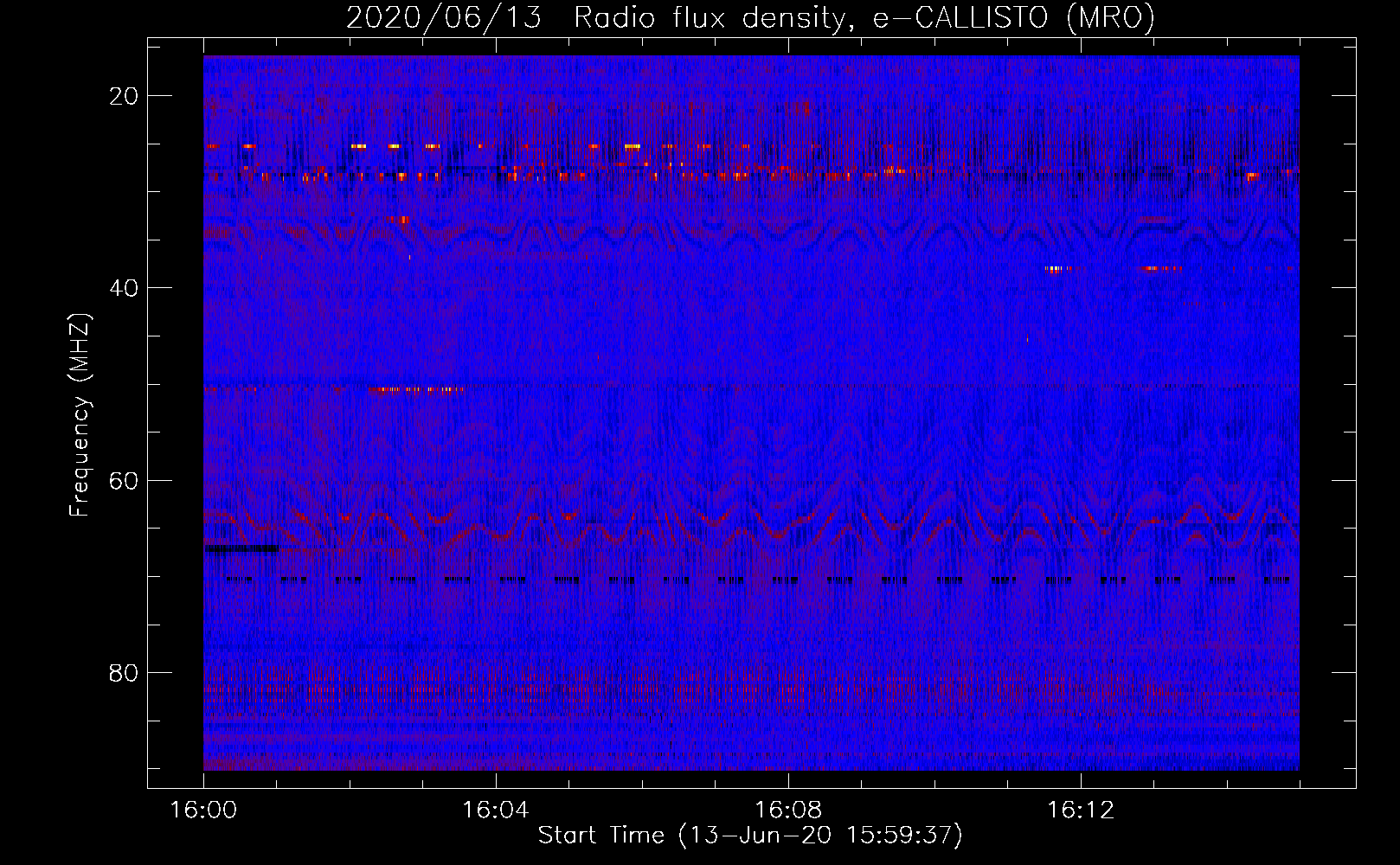Click the 60 frequency tick label

125,480
